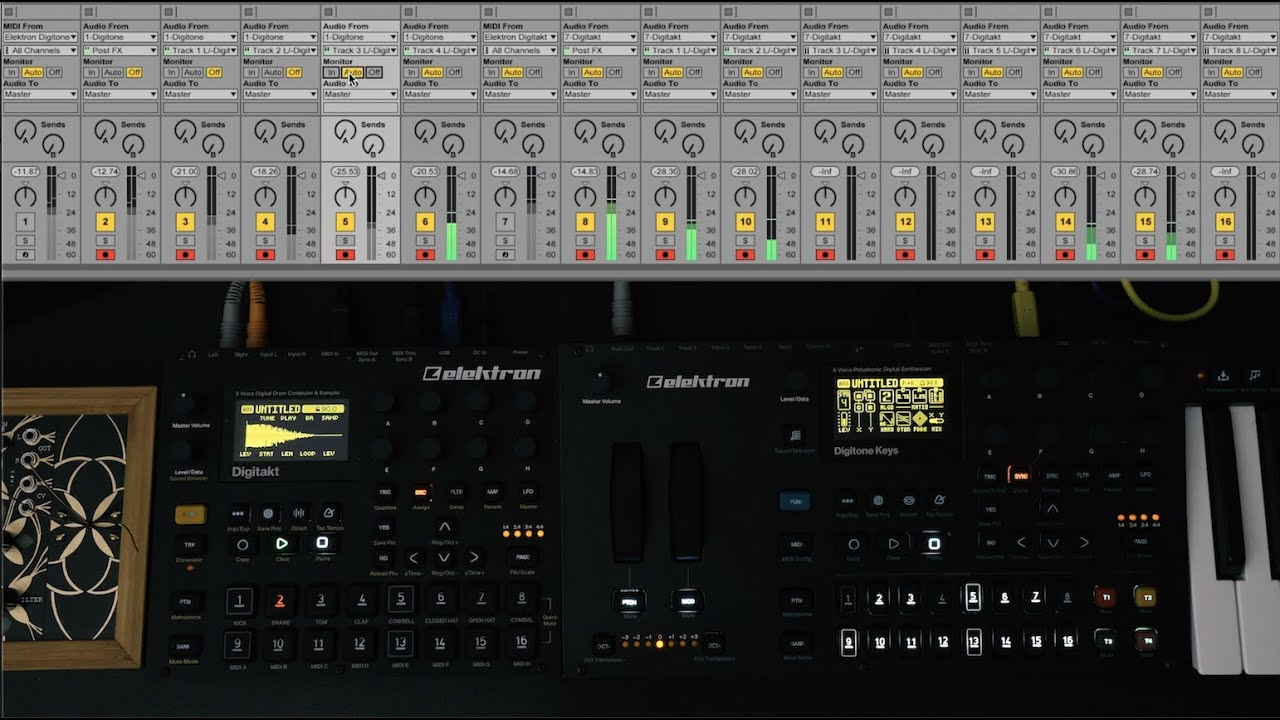Click the volume fader handle on track 1
Image resolution: width=1280 pixels, height=720 pixels.
coord(60,175)
